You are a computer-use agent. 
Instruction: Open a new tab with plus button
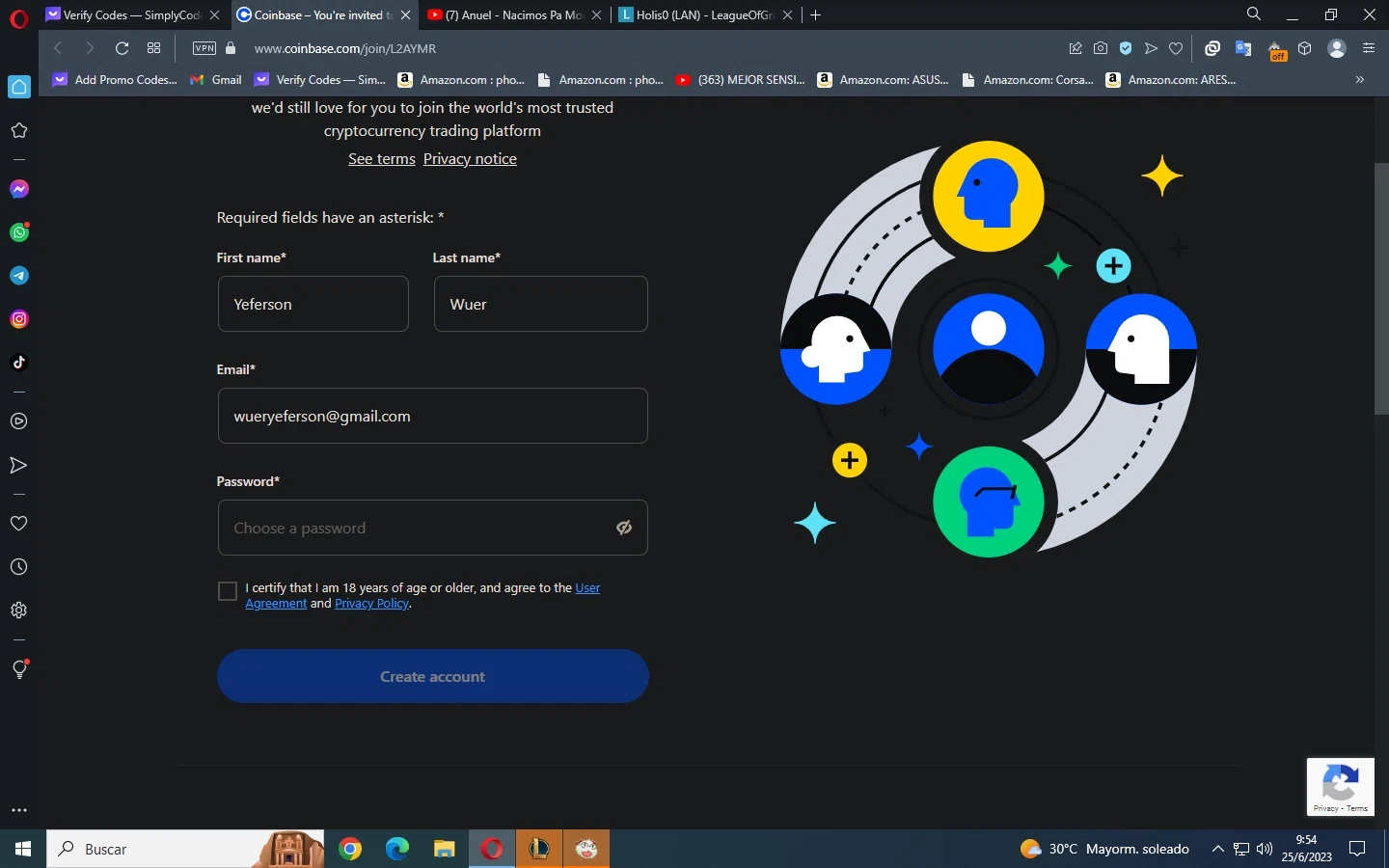pyautogui.click(x=816, y=15)
